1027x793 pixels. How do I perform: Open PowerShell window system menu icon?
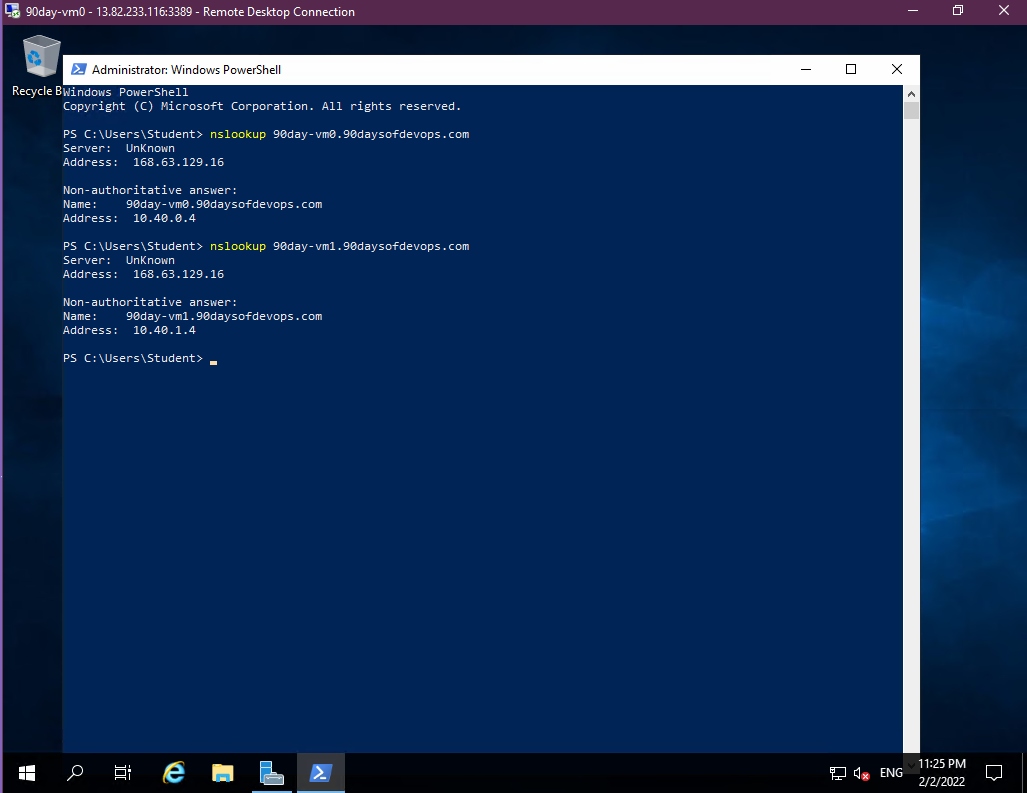[78, 70]
